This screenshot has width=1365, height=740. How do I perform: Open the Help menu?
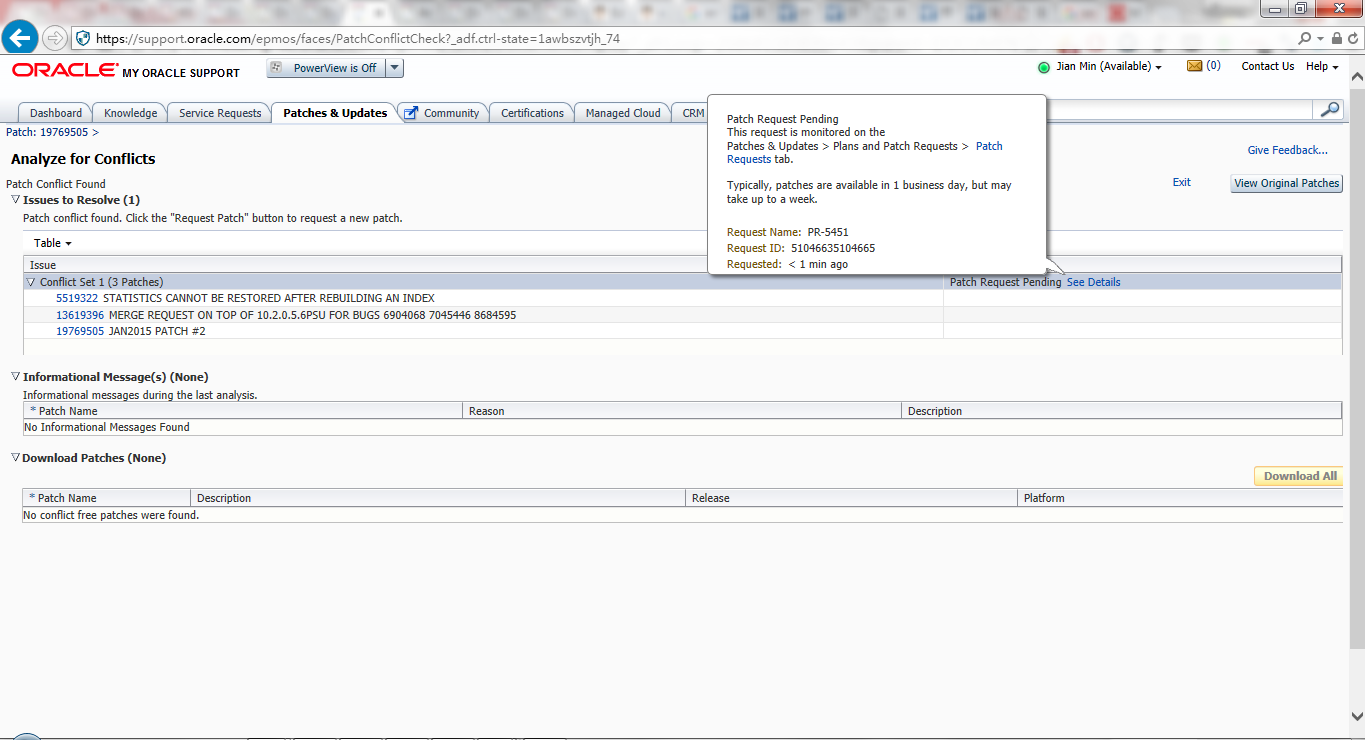point(1322,66)
